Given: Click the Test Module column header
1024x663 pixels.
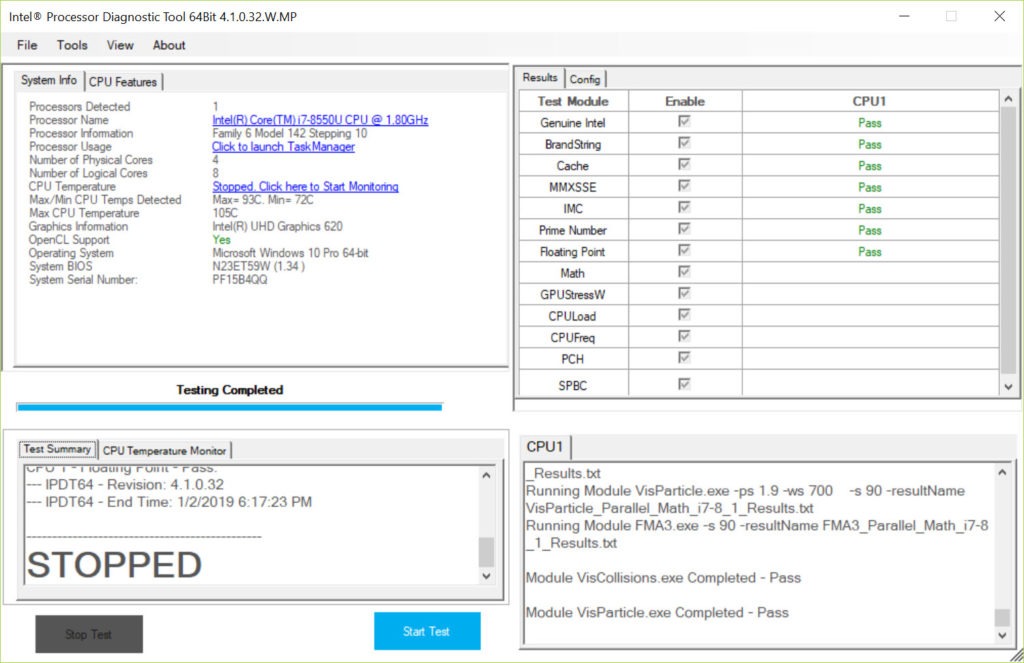Looking at the screenshot, I should 573,101.
